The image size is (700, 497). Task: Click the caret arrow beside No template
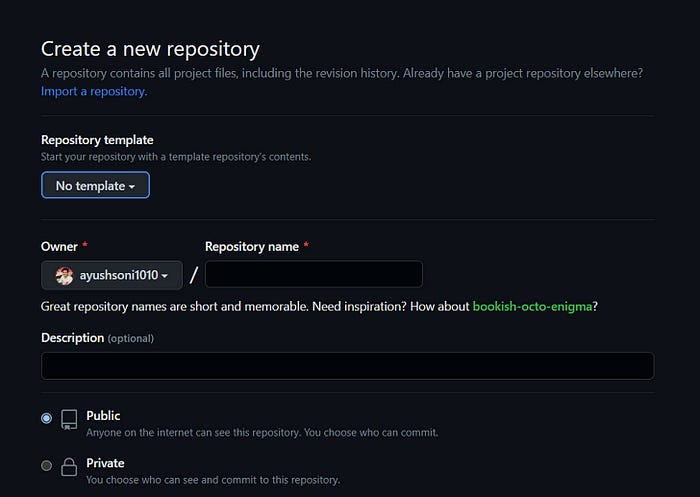point(132,186)
